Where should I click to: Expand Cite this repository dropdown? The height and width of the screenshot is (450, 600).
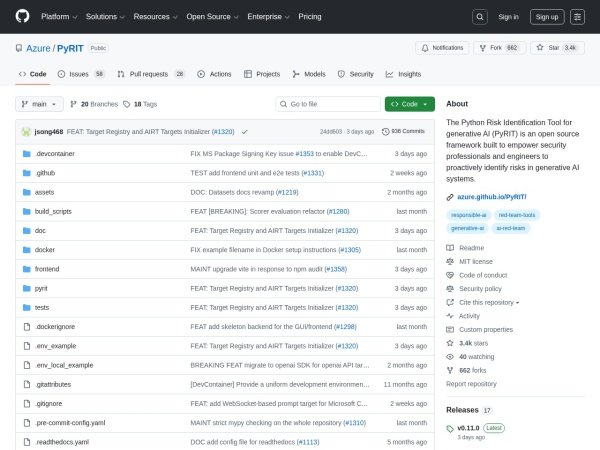pos(489,302)
